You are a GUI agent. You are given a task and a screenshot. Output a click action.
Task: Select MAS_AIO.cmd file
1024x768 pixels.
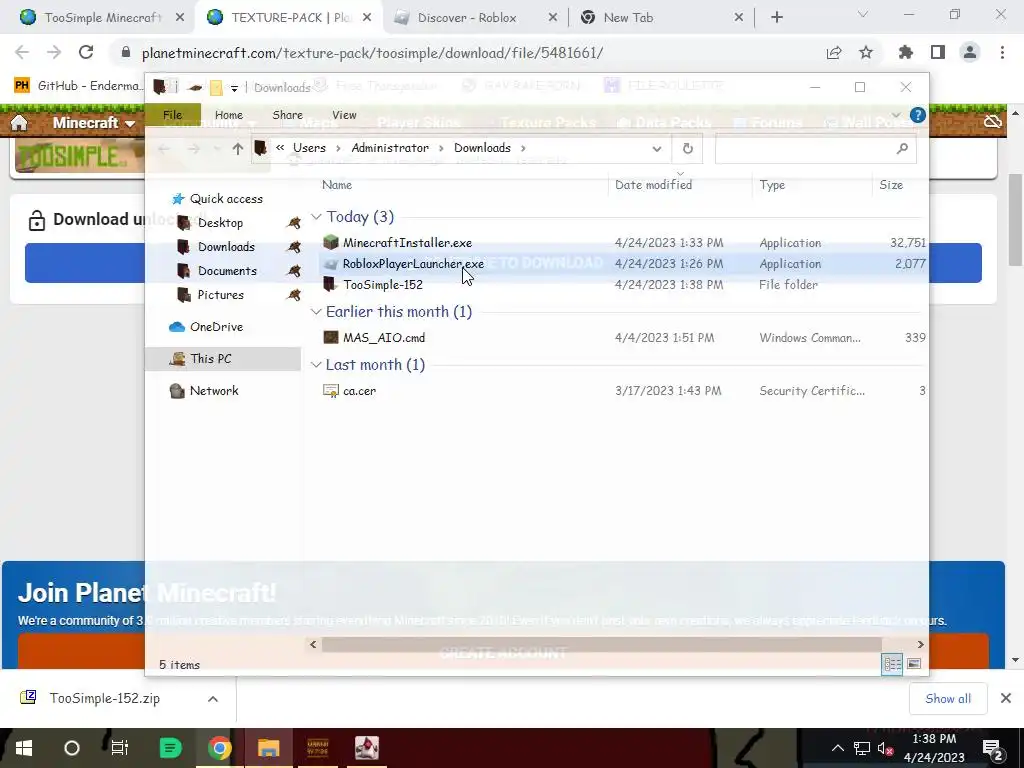point(384,338)
